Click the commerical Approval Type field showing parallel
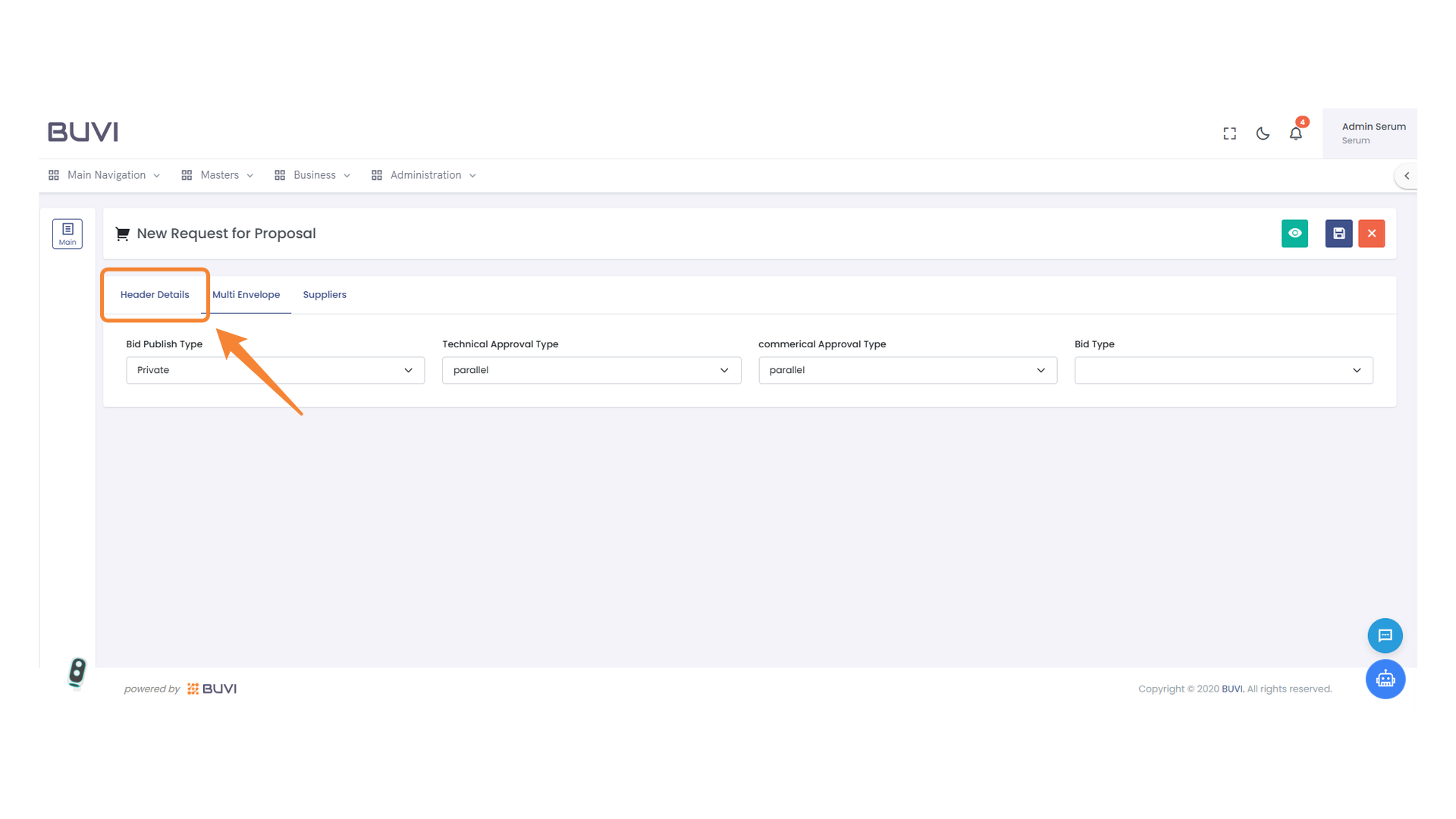Image resolution: width=1456 pixels, height=819 pixels. tap(907, 370)
